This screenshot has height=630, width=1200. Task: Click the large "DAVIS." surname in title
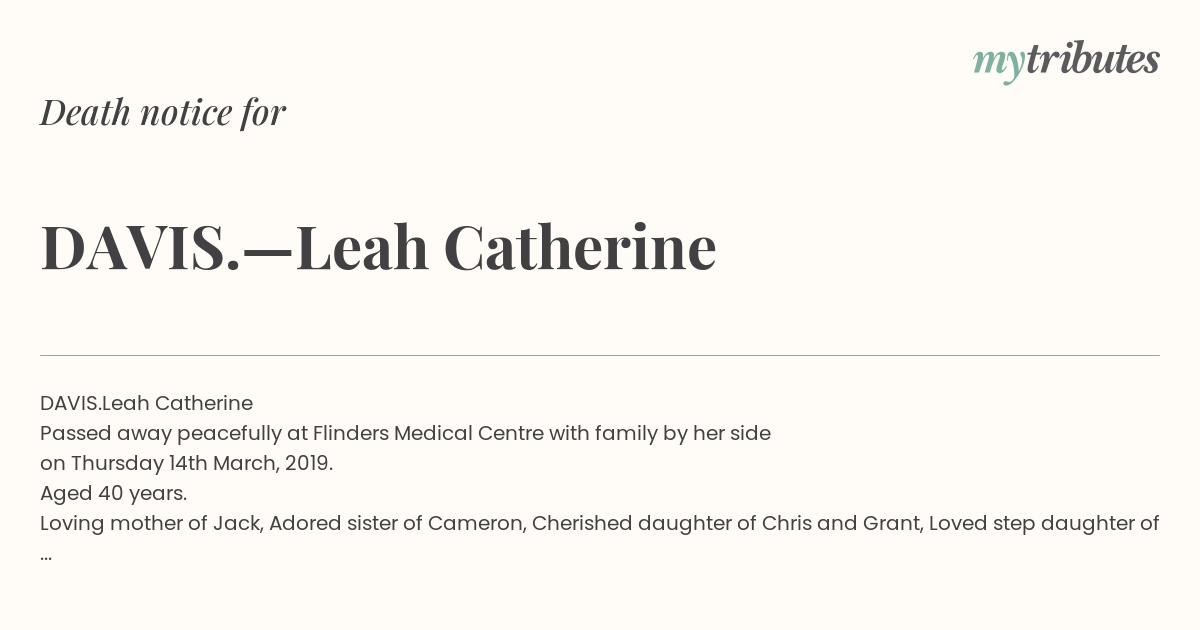pos(140,247)
